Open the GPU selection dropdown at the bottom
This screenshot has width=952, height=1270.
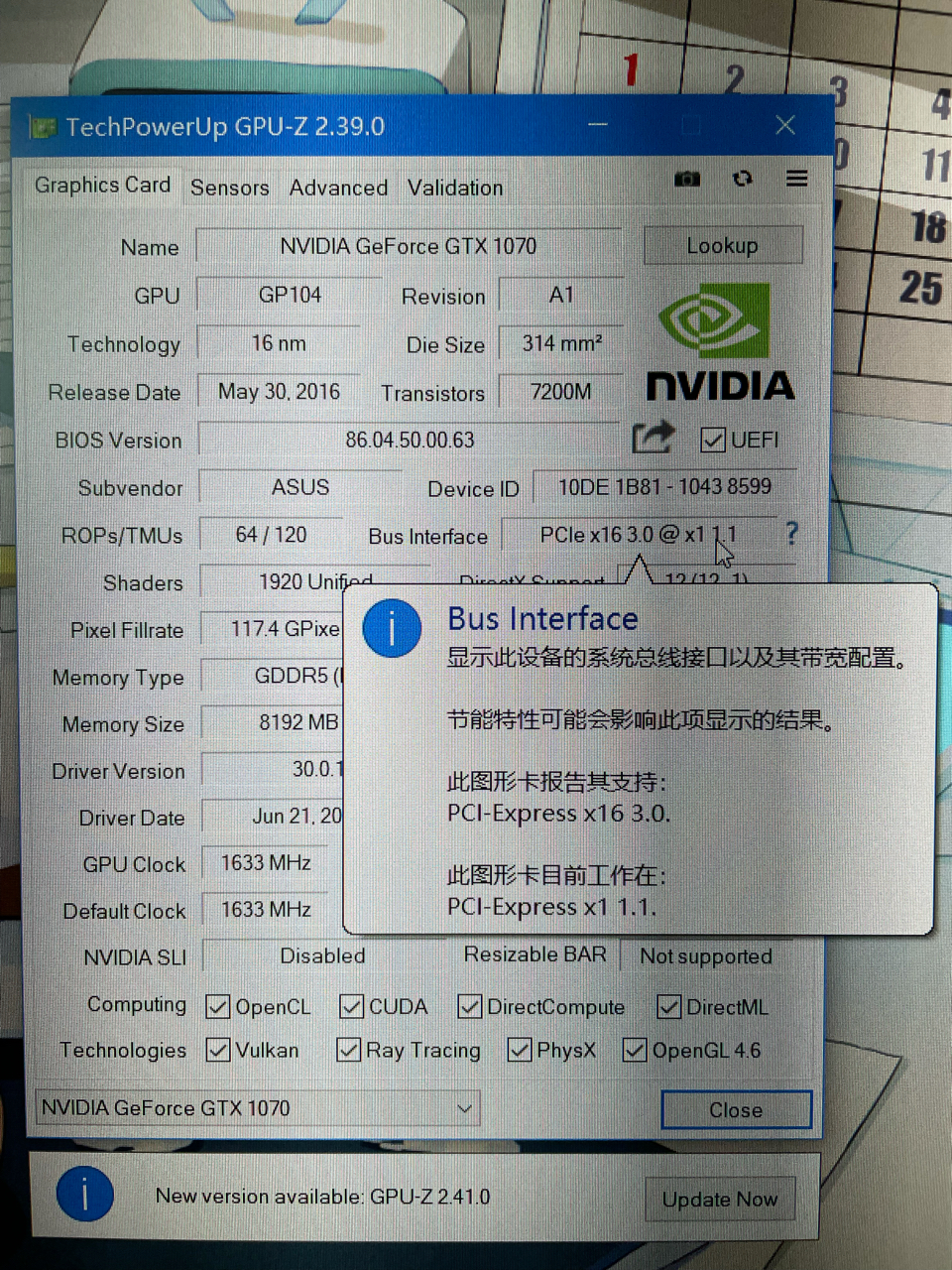(464, 1108)
